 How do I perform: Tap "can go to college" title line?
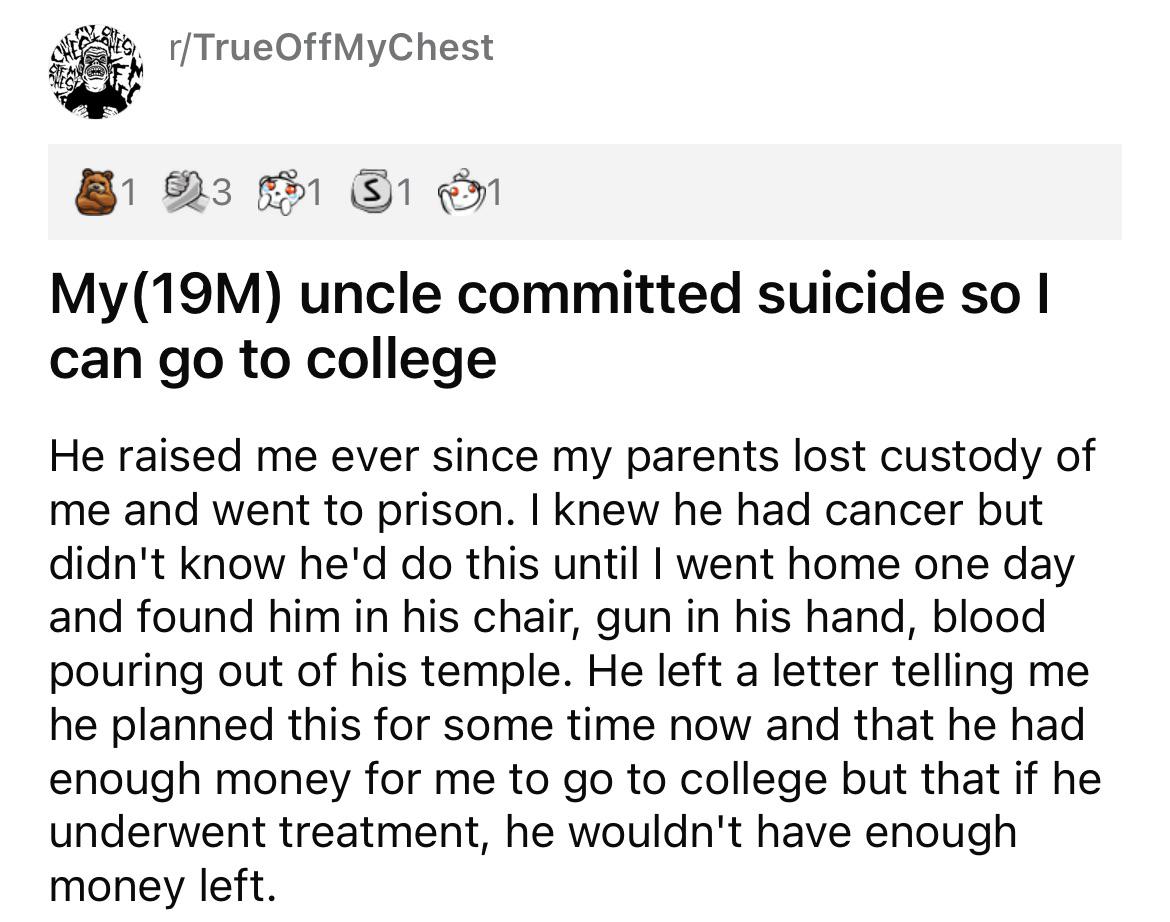272,358
